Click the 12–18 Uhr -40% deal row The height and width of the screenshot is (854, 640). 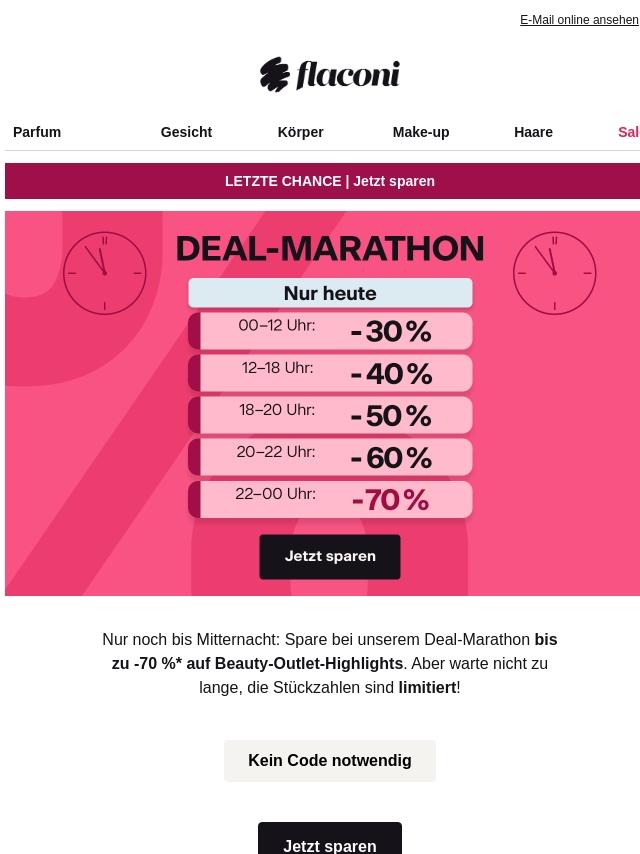pyautogui.click(x=330, y=373)
